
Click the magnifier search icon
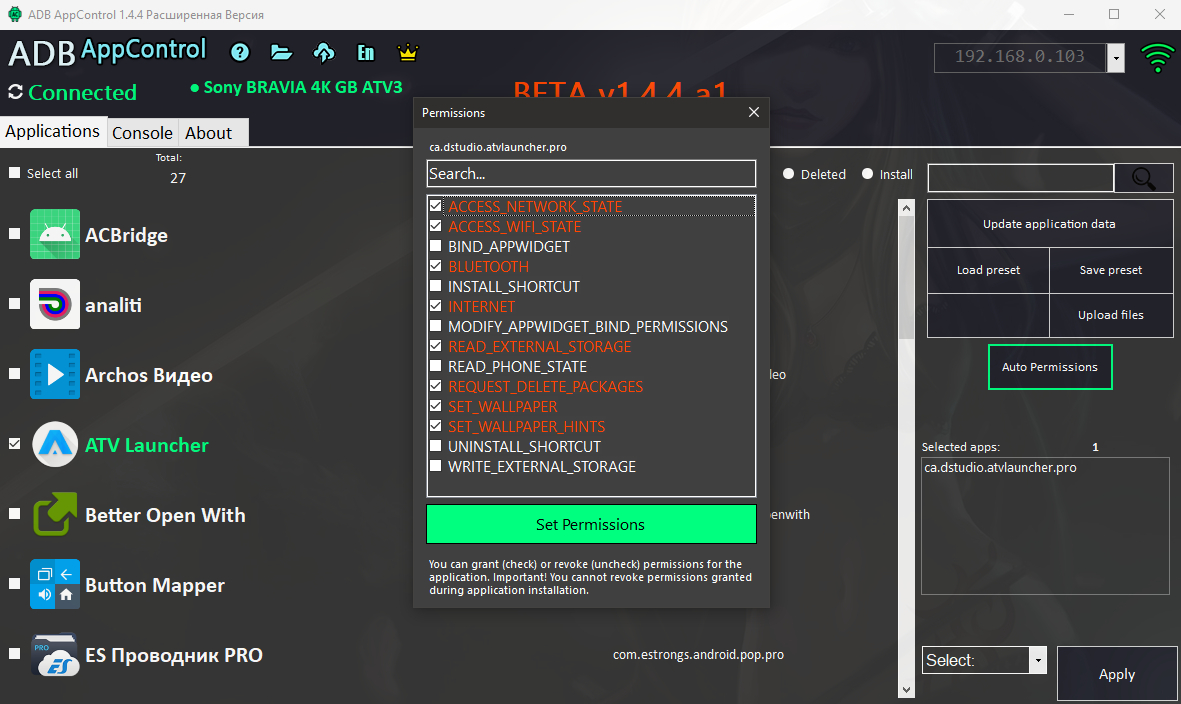click(1143, 177)
